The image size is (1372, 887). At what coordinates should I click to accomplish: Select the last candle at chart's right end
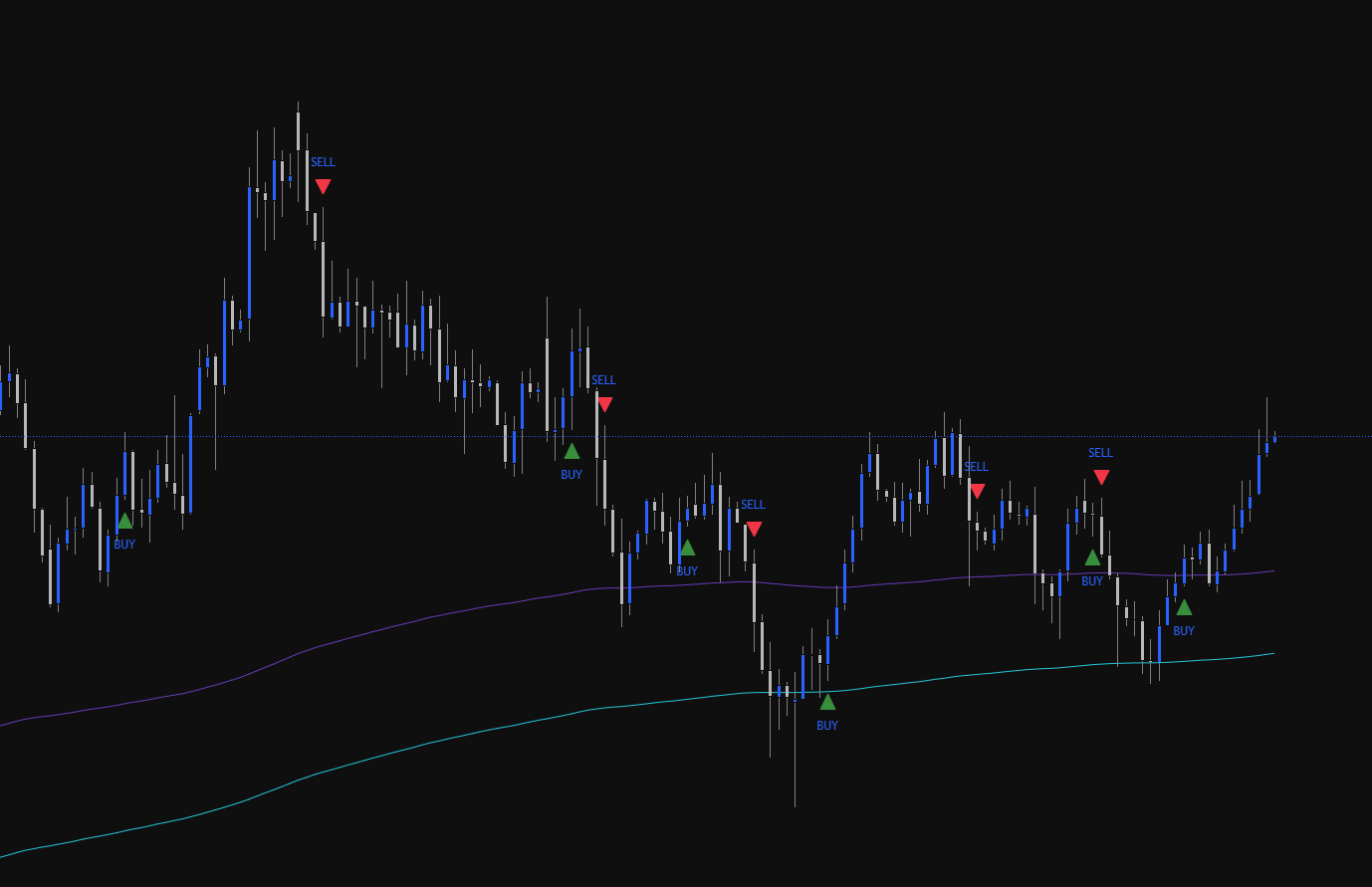point(1274,438)
